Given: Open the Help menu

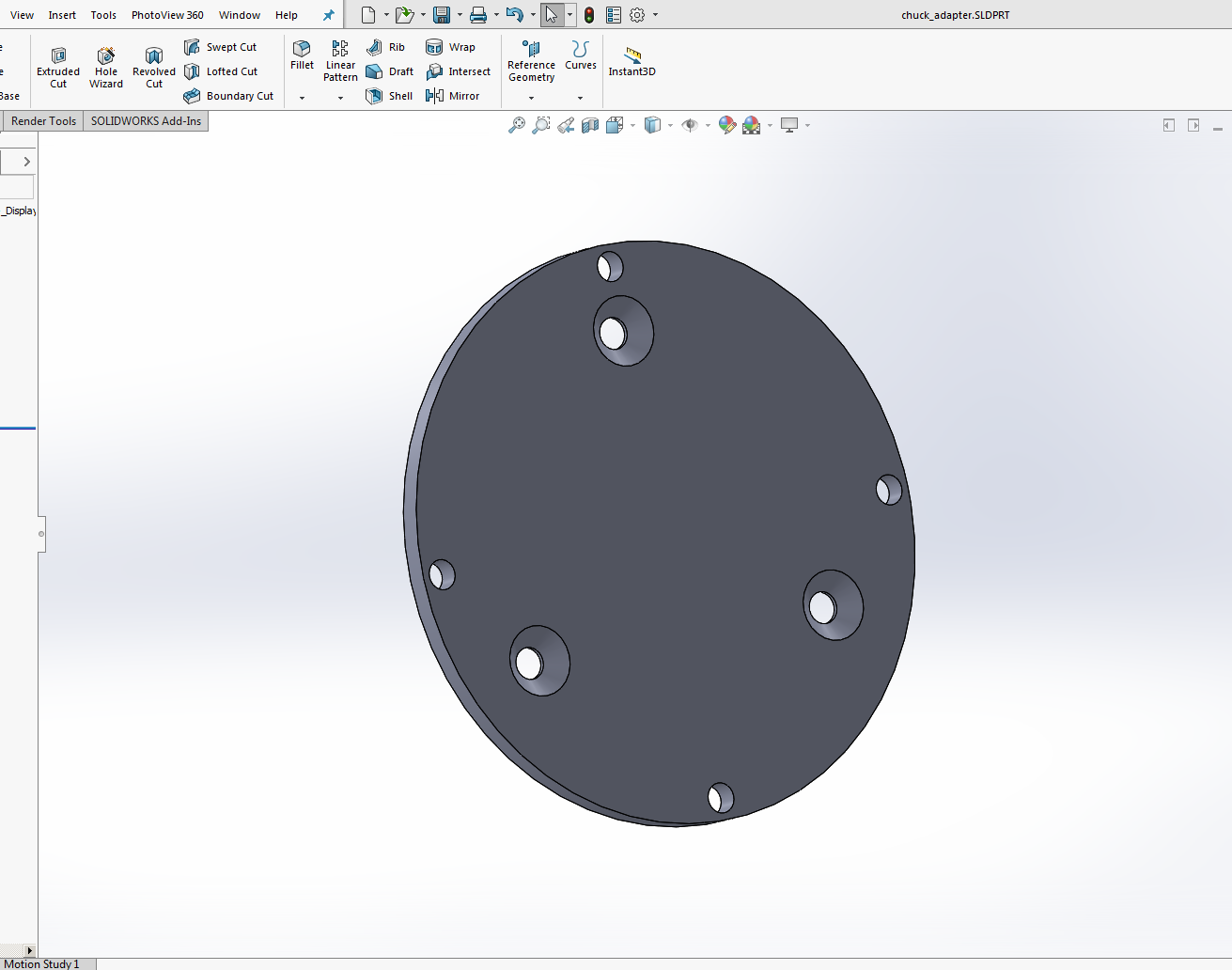Looking at the screenshot, I should coord(287,15).
